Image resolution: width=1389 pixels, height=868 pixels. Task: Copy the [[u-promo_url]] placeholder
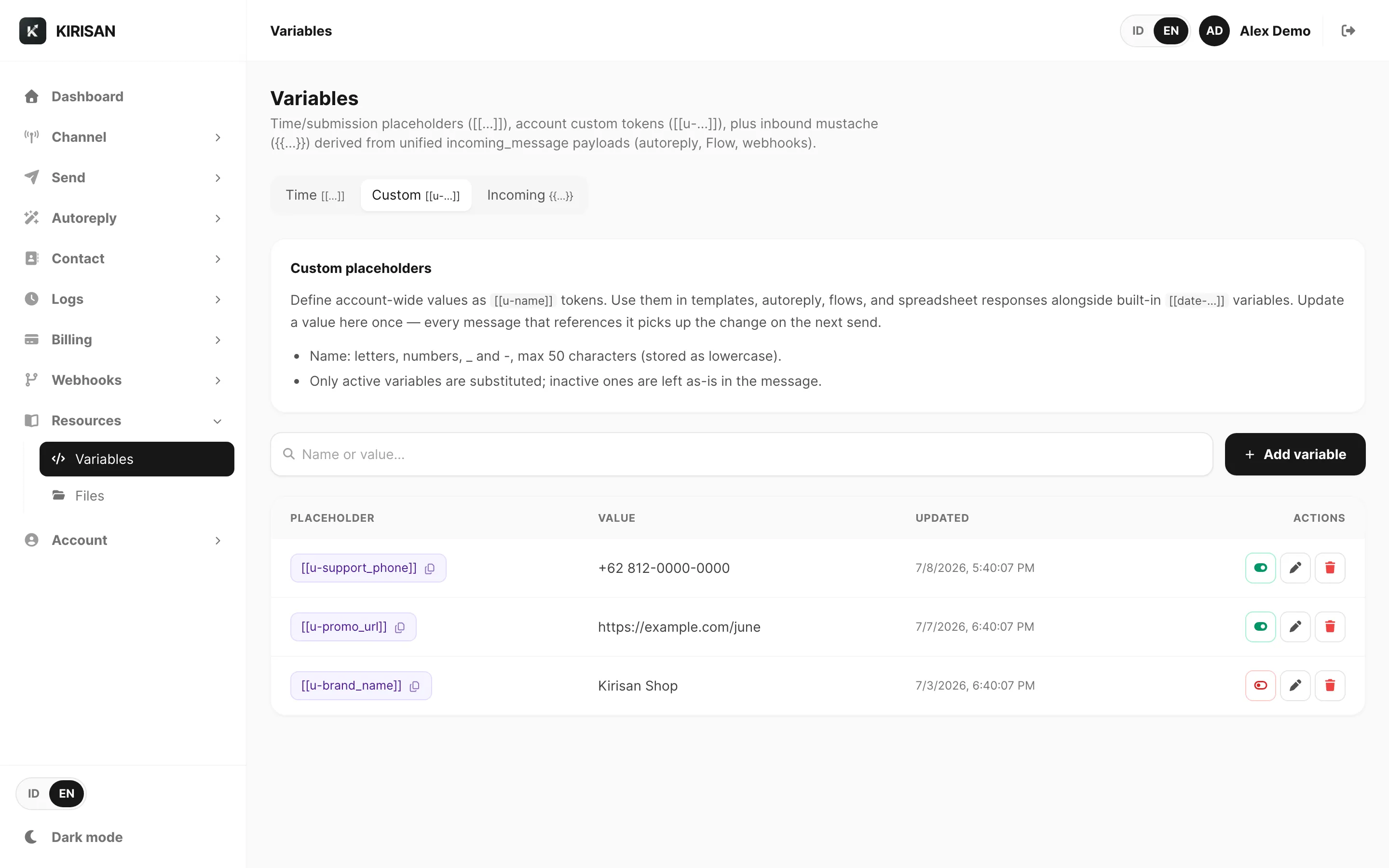400,627
